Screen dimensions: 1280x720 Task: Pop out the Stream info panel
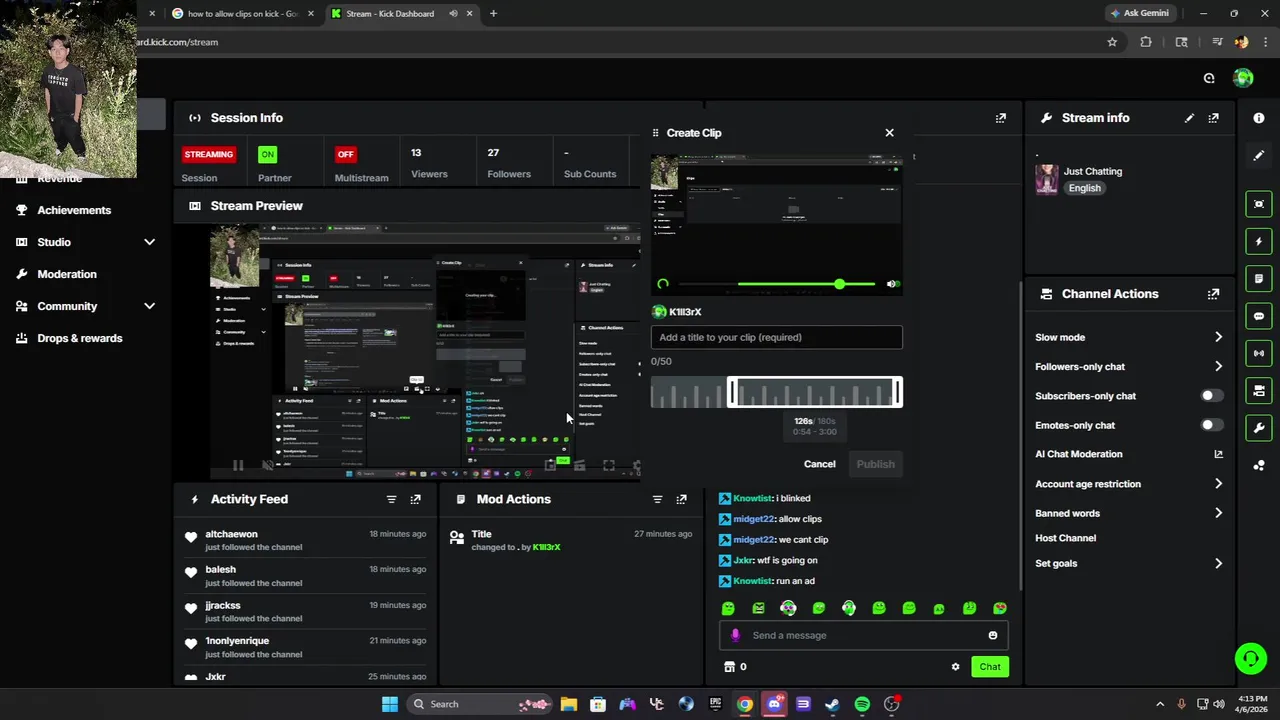click(x=1213, y=118)
